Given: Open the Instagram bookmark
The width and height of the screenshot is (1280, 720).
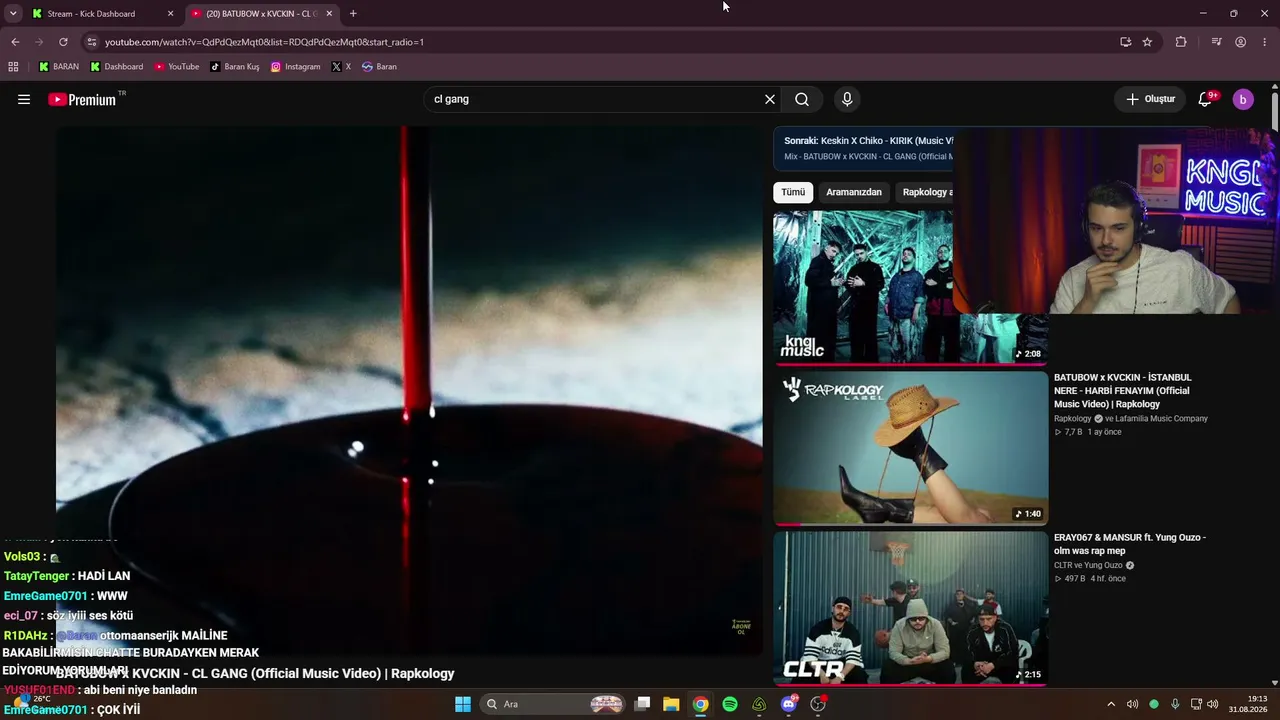Looking at the screenshot, I should tap(296, 67).
